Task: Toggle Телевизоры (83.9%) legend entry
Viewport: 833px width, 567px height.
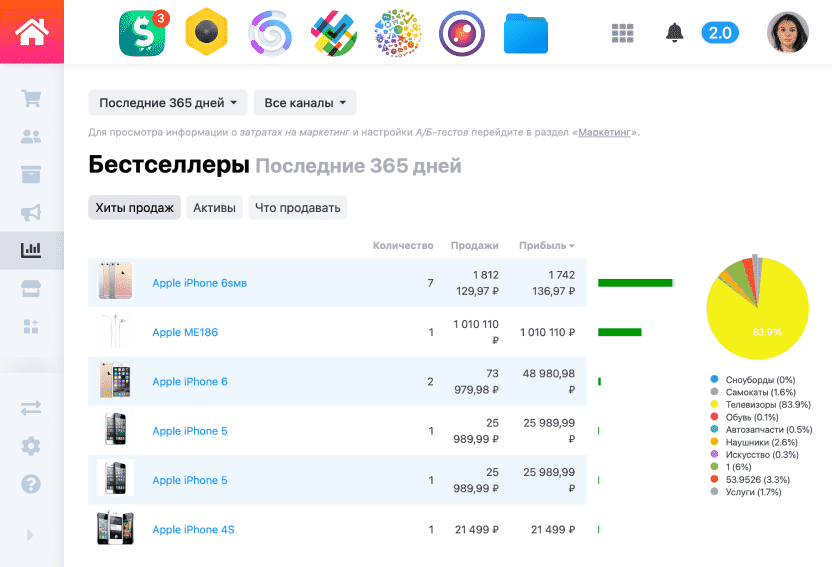Action: pos(760,404)
